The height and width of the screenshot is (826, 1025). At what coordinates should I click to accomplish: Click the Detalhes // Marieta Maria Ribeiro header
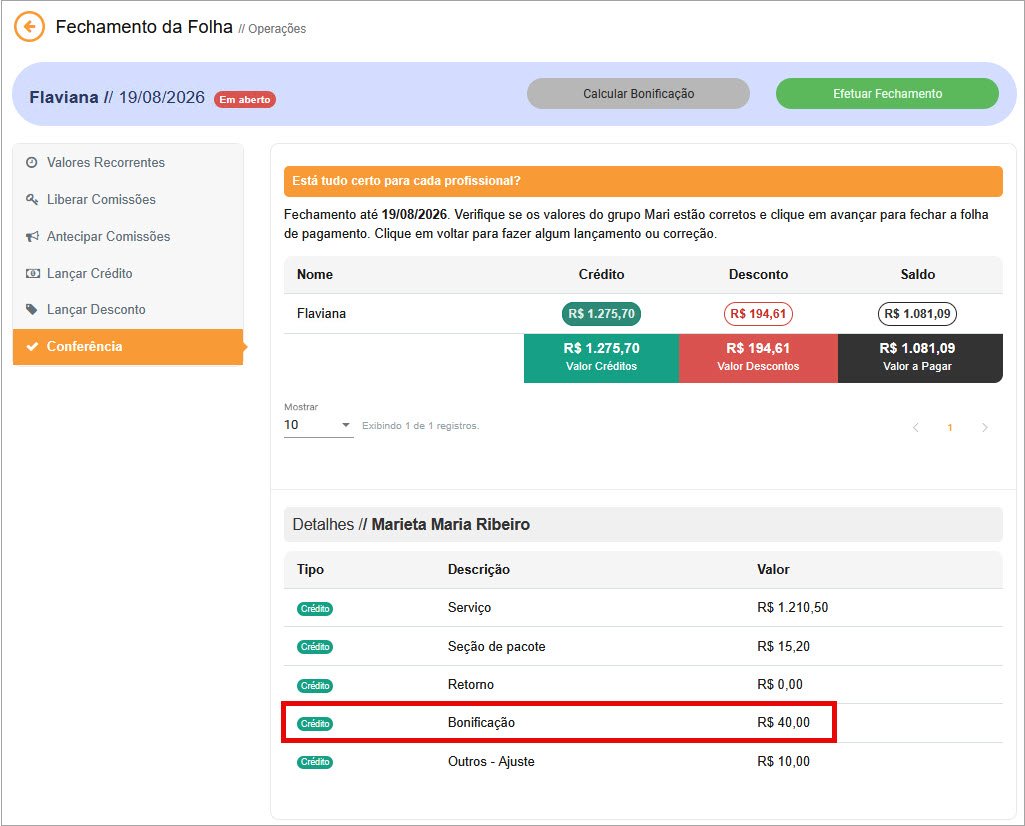(x=643, y=524)
